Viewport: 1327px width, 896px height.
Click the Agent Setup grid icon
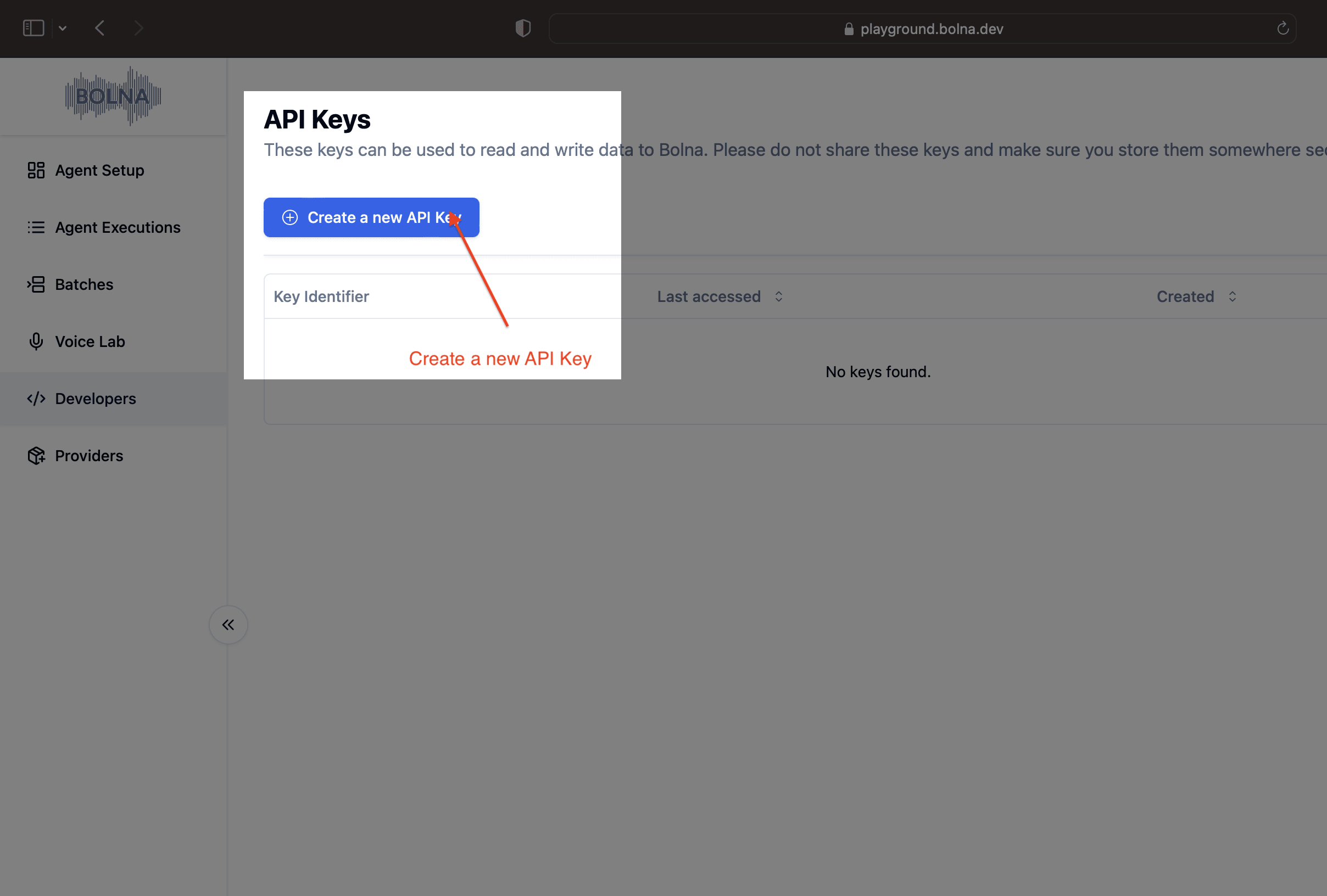coord(36,170)
